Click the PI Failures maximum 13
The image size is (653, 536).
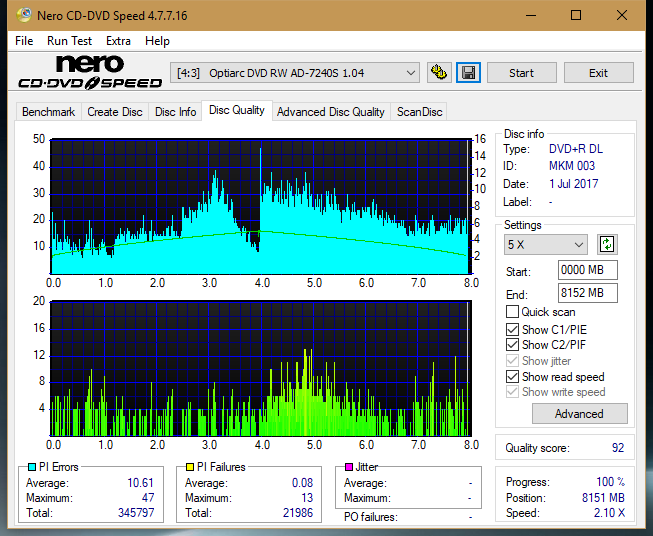click(307, 497)
